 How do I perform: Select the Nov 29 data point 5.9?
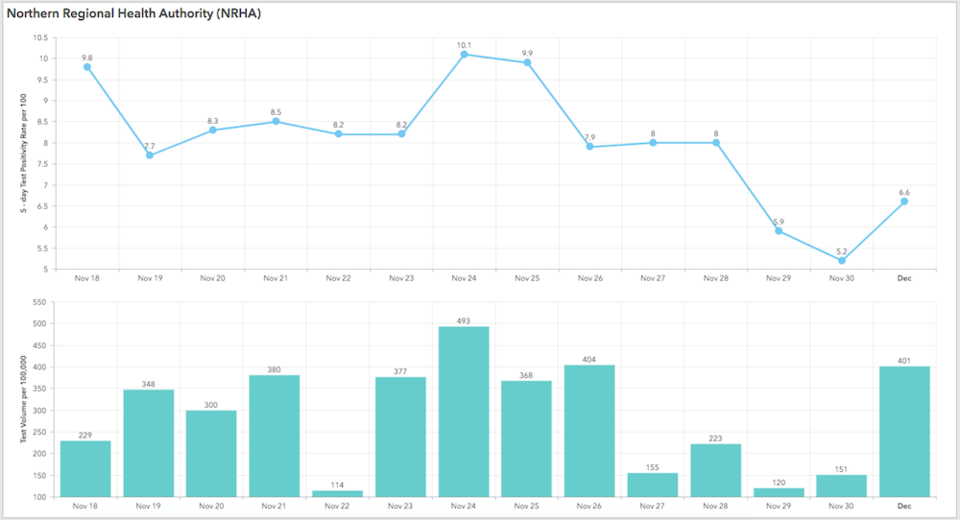pos(779,231)
